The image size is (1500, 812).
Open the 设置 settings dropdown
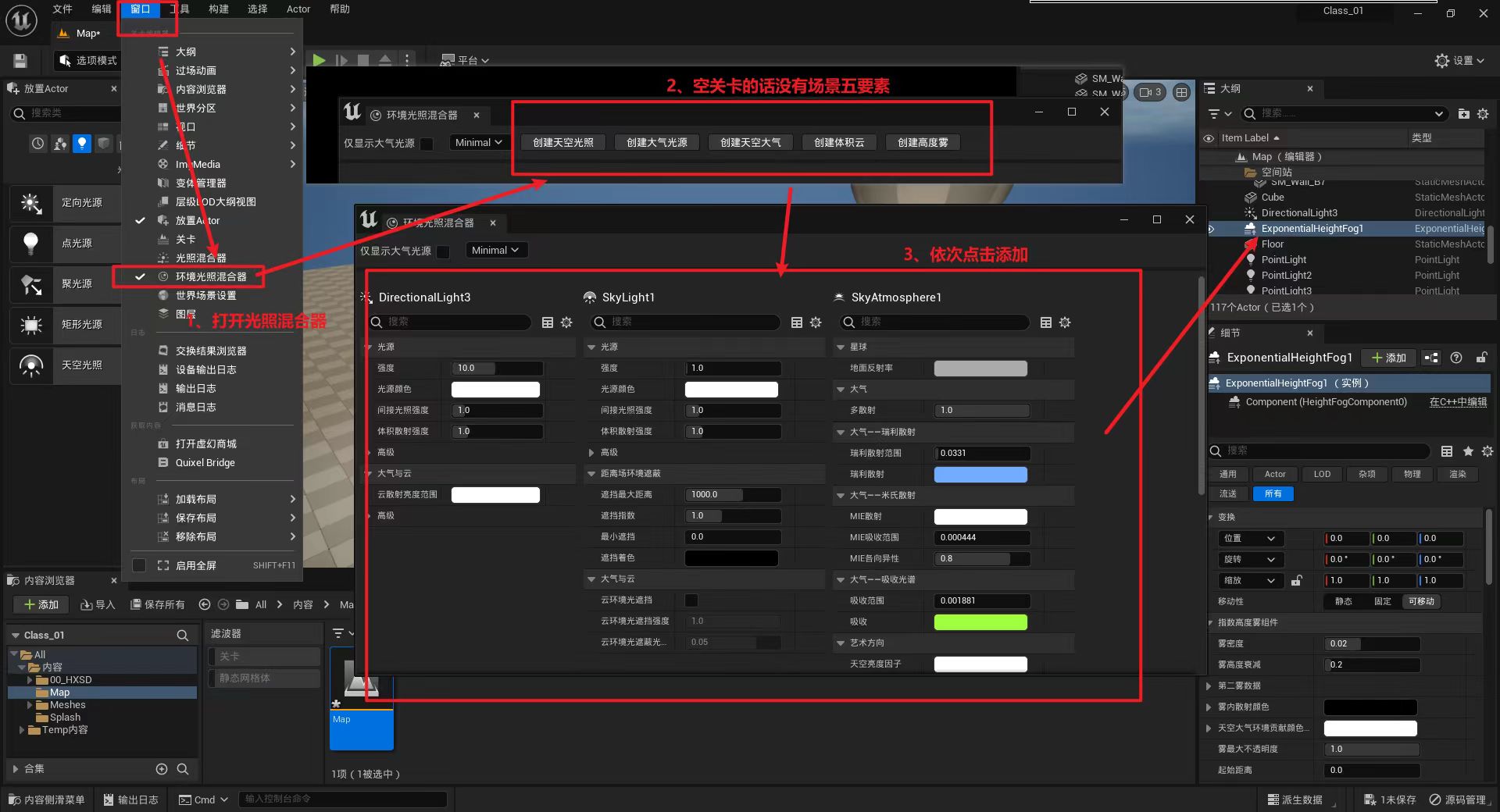1459,60
